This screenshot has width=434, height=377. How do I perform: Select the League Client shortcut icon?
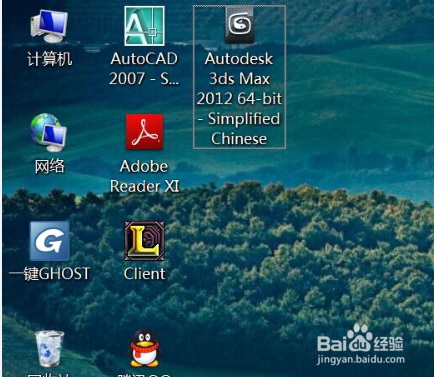(x=144, y=241)
